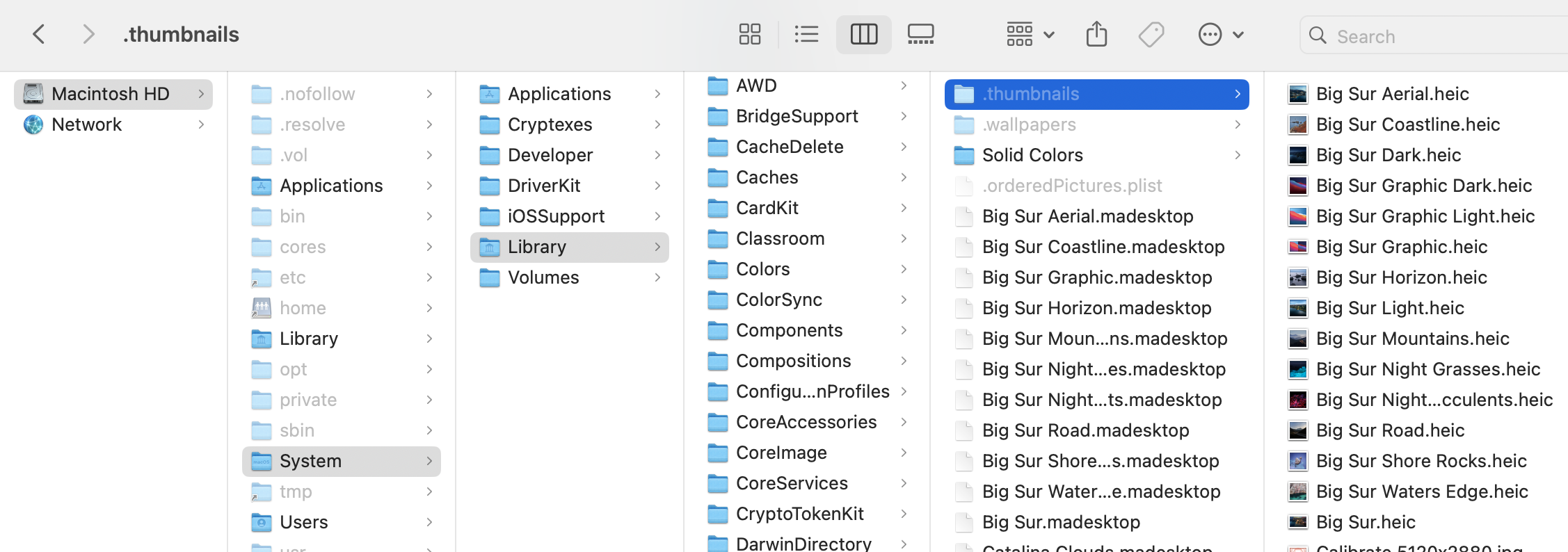1568x552 pixels.
Task: Open the More actions ellipsis menu
Action: pyautogui.click(x=1220, y=34)
